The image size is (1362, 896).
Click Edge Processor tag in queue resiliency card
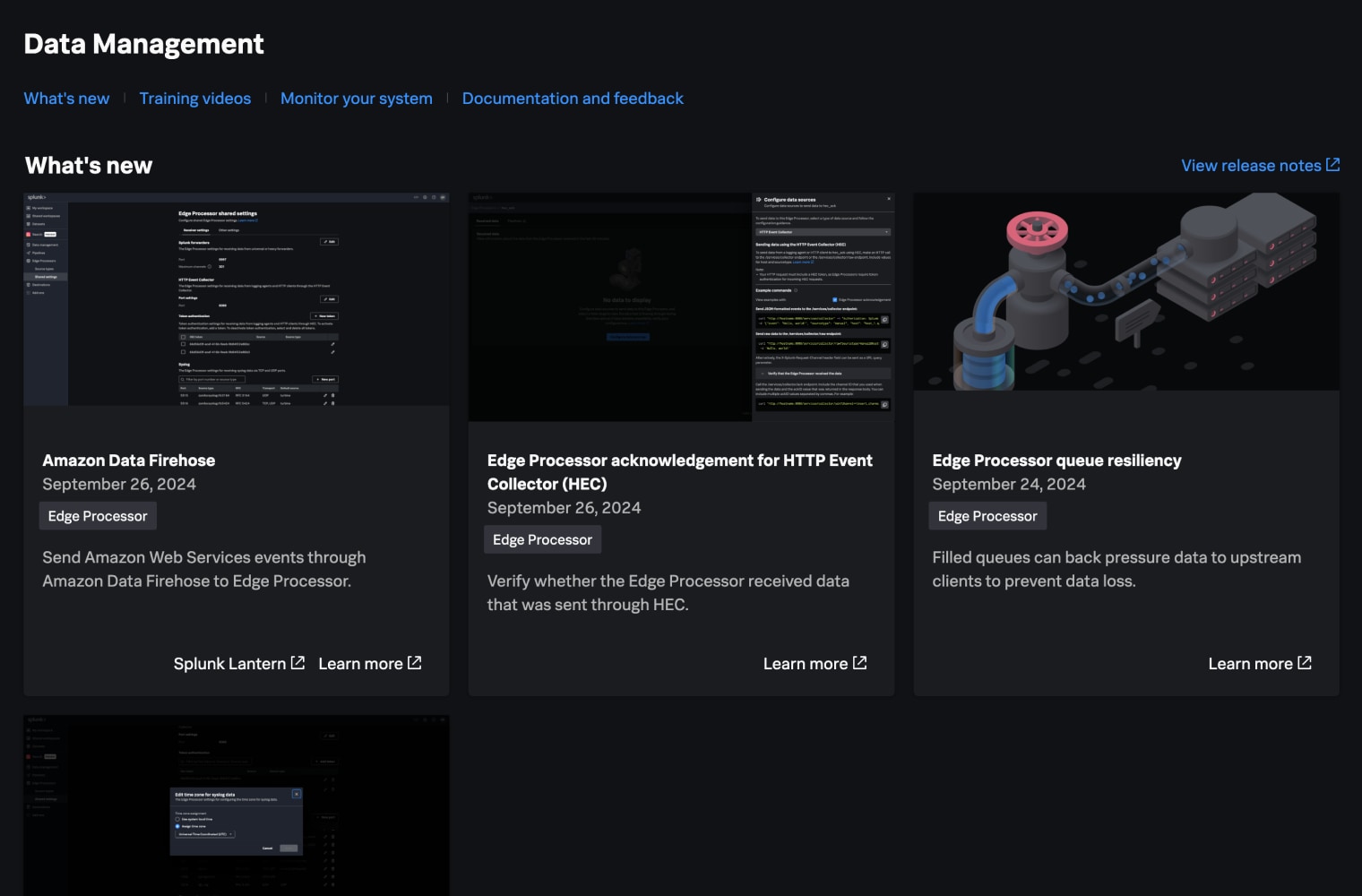coord(987,516)
